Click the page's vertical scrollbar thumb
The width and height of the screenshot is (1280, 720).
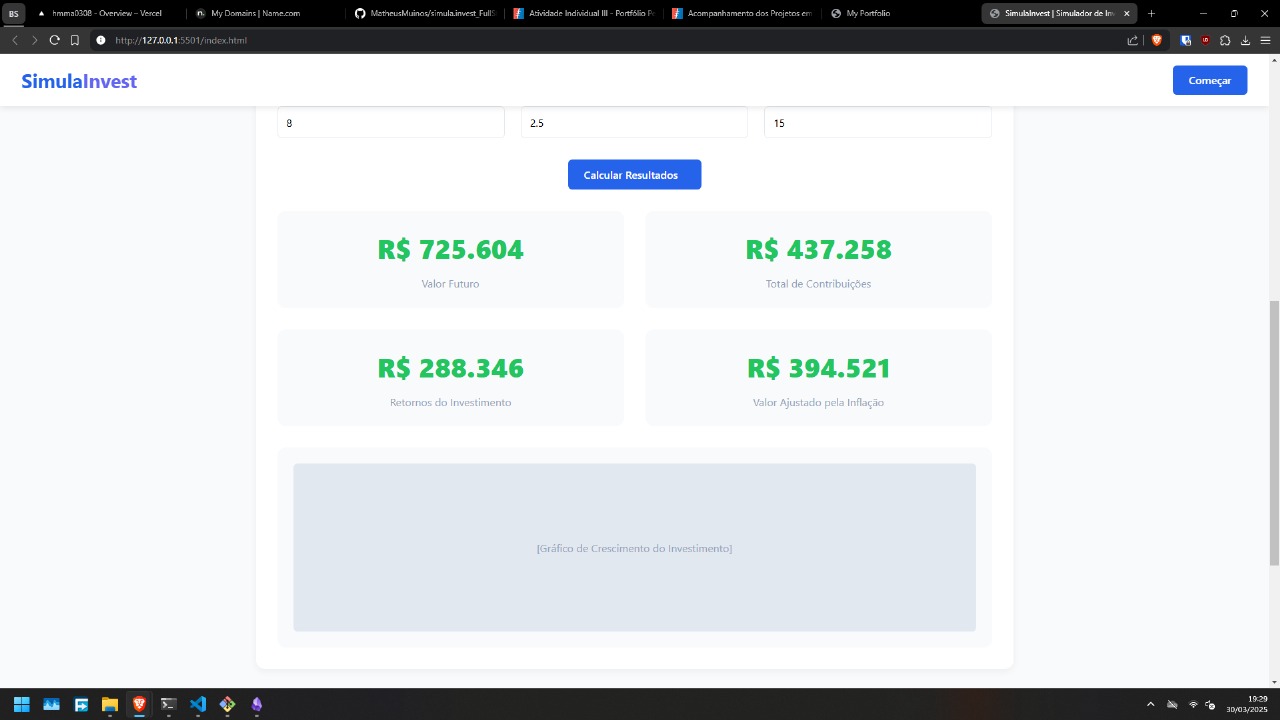[x=1273, y=430]
